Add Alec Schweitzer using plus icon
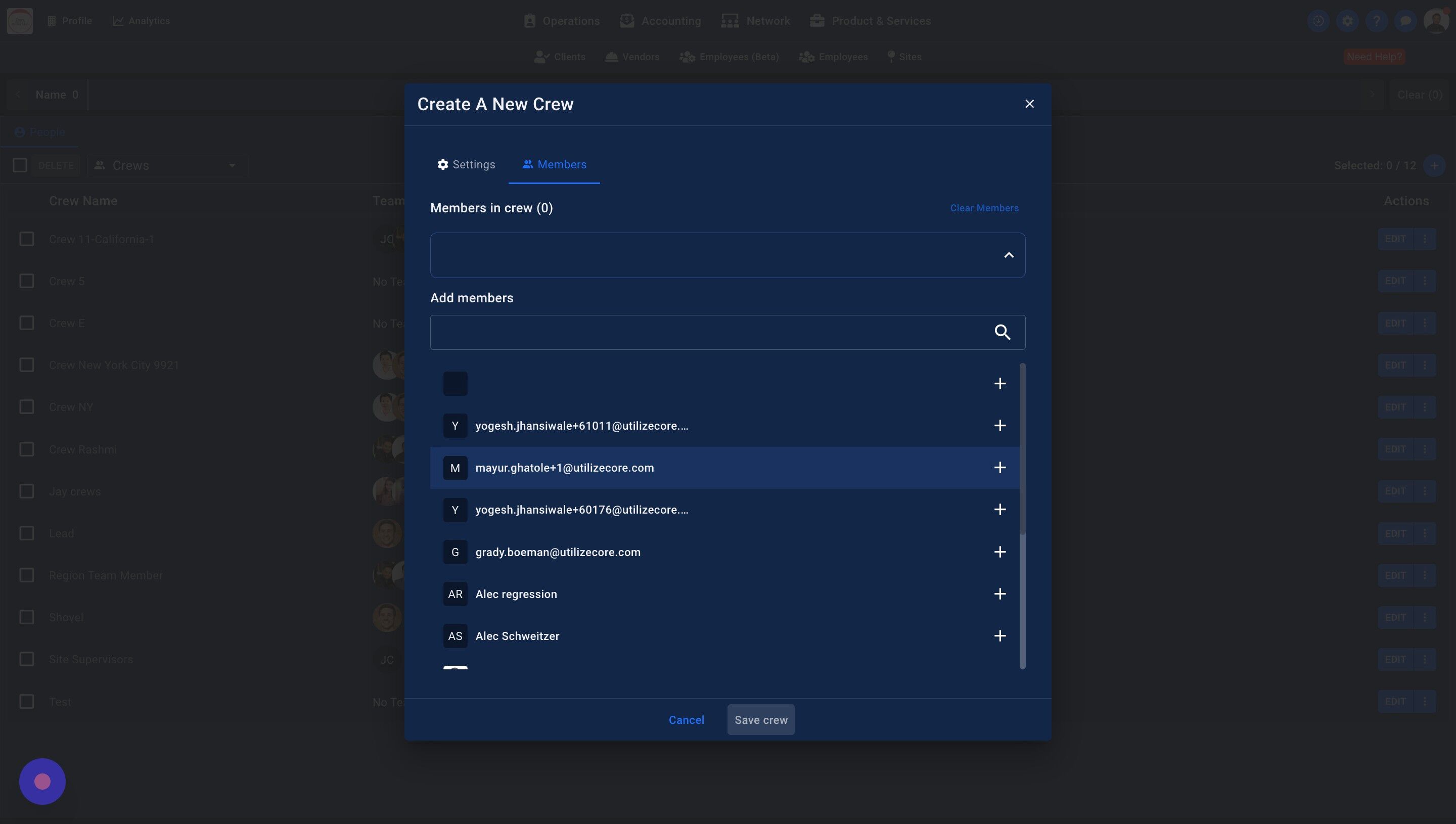The image size is (1456, 824). [x=999, y=635]
